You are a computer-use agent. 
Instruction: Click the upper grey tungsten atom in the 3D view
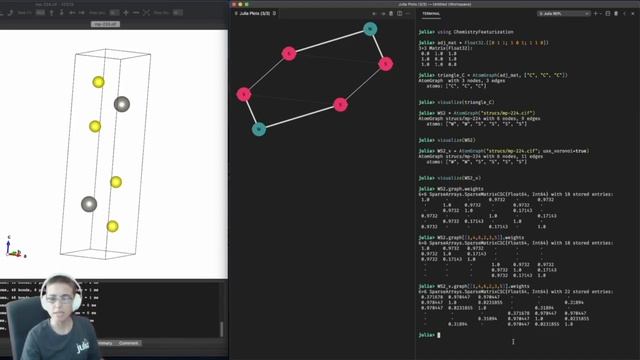(x=122, y=104)
